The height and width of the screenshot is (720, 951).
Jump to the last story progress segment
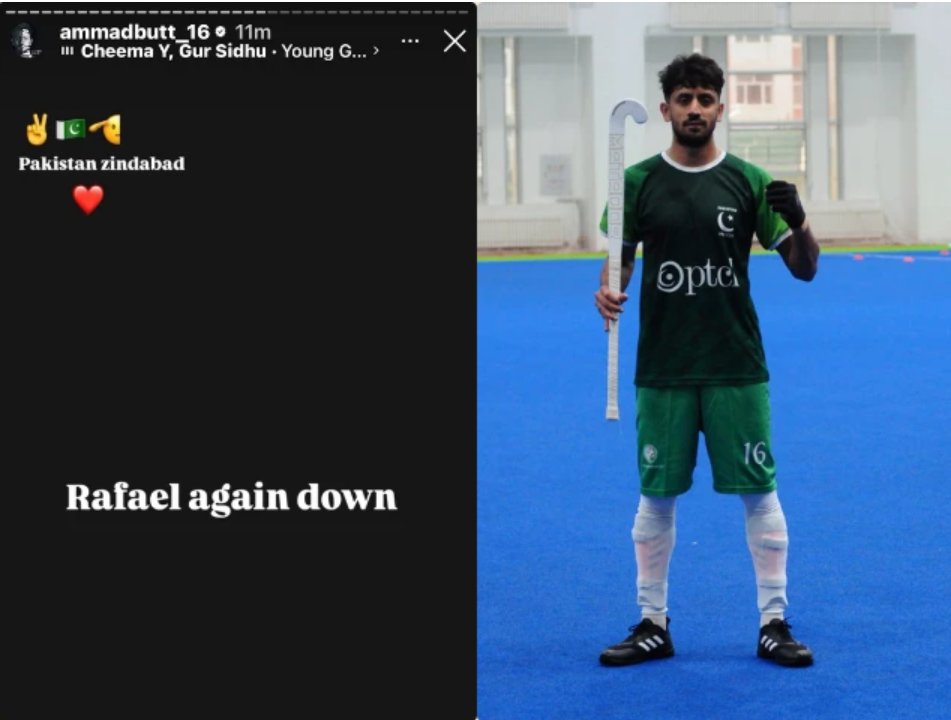[463, 12]
